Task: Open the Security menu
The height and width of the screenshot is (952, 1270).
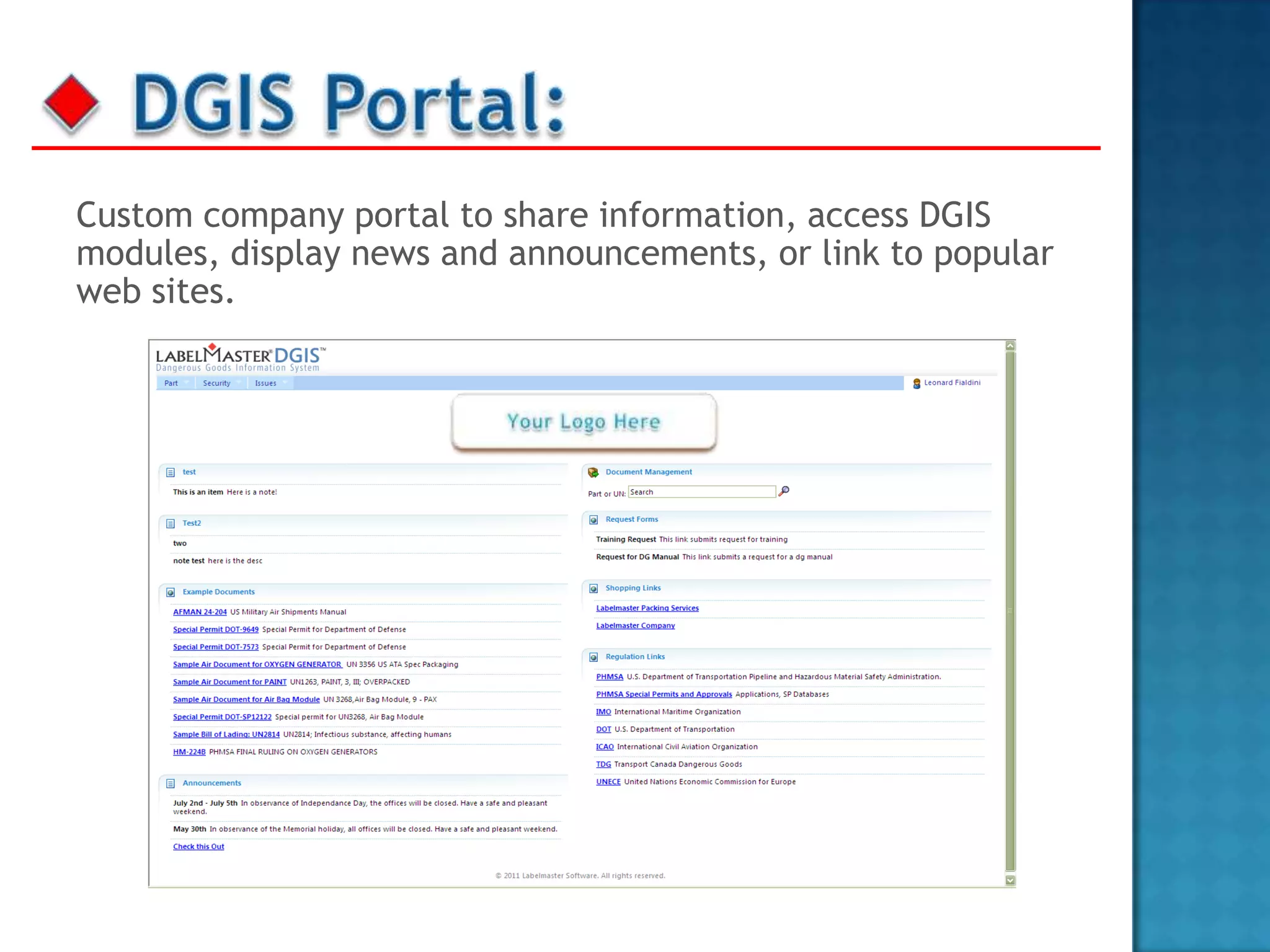Action: pos(216,383)
